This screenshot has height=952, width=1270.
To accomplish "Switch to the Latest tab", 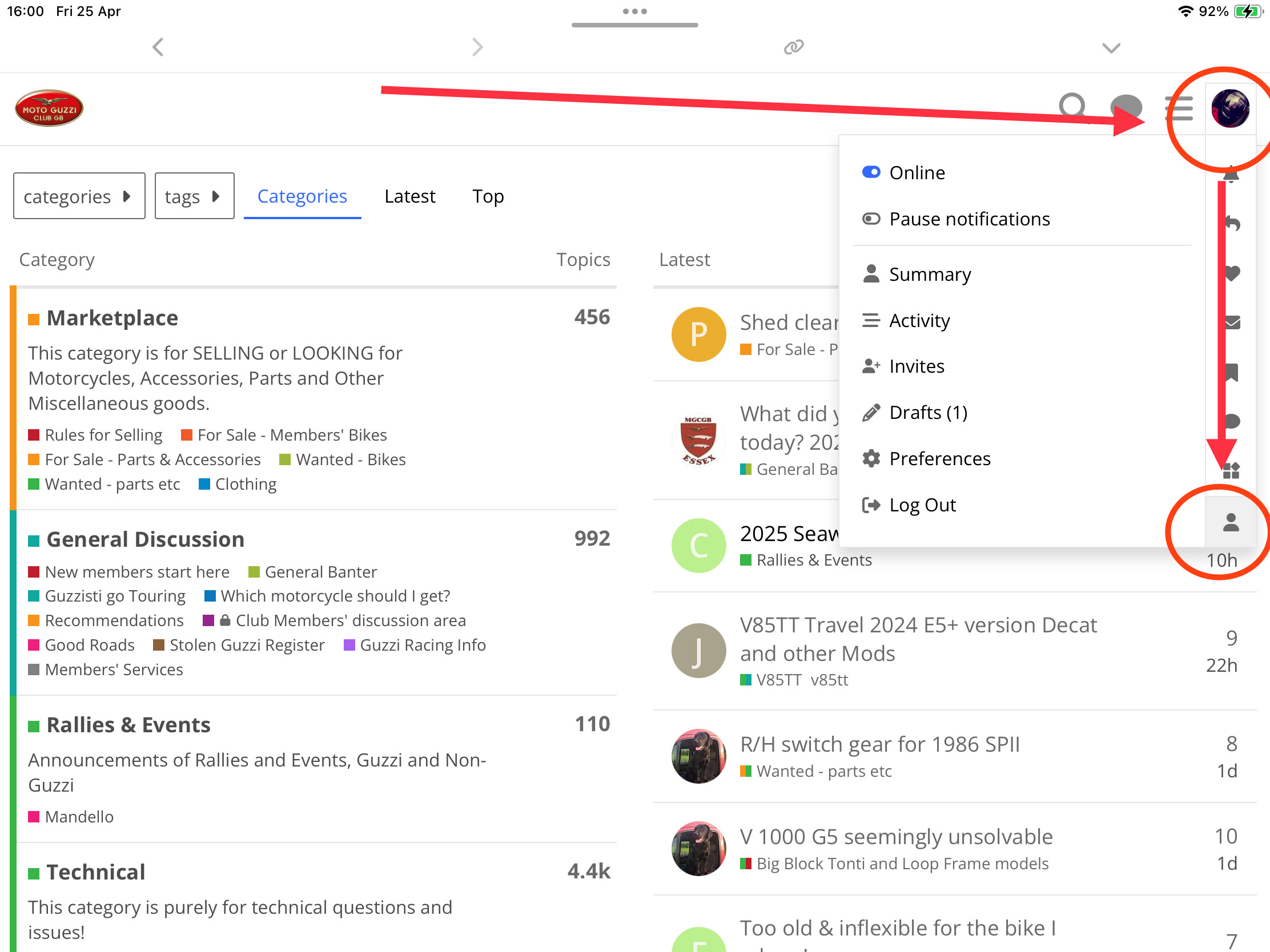I will click(409, 196).
